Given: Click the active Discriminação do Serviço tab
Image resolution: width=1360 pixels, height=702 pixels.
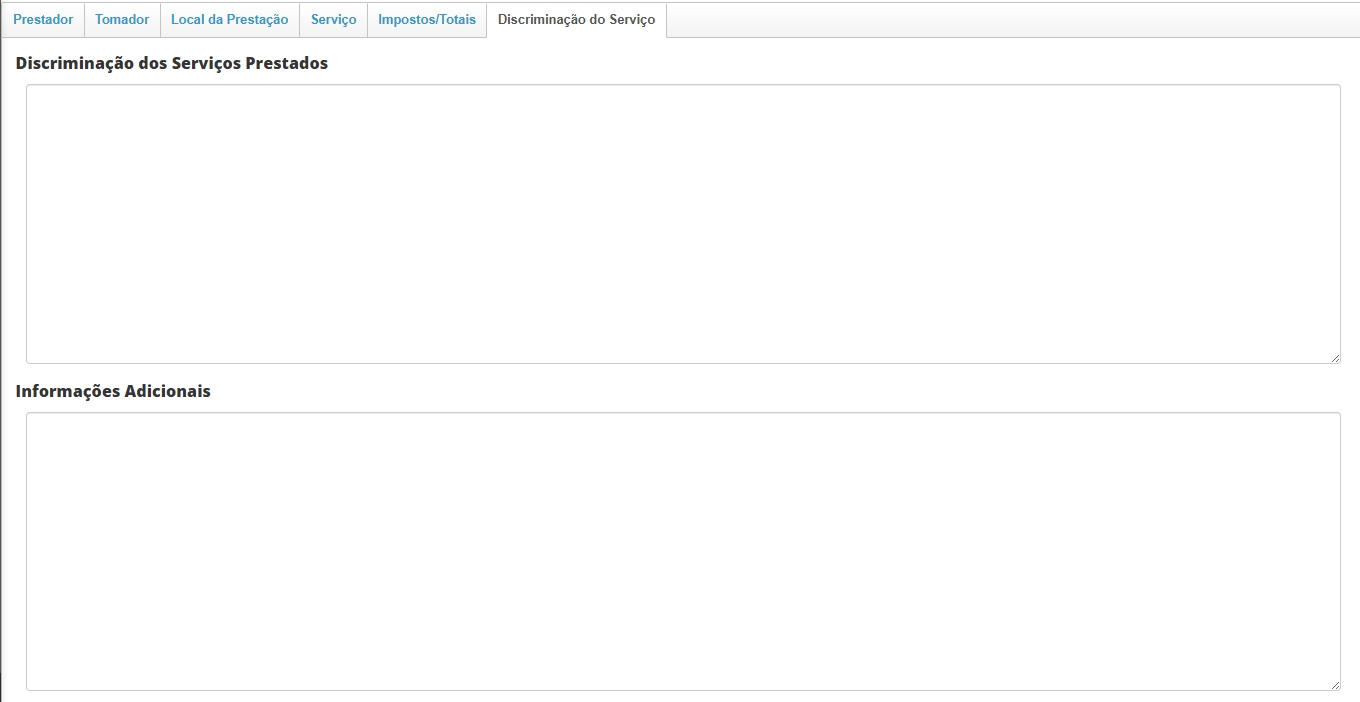Looking at the screenshot, I should (576, 20).
